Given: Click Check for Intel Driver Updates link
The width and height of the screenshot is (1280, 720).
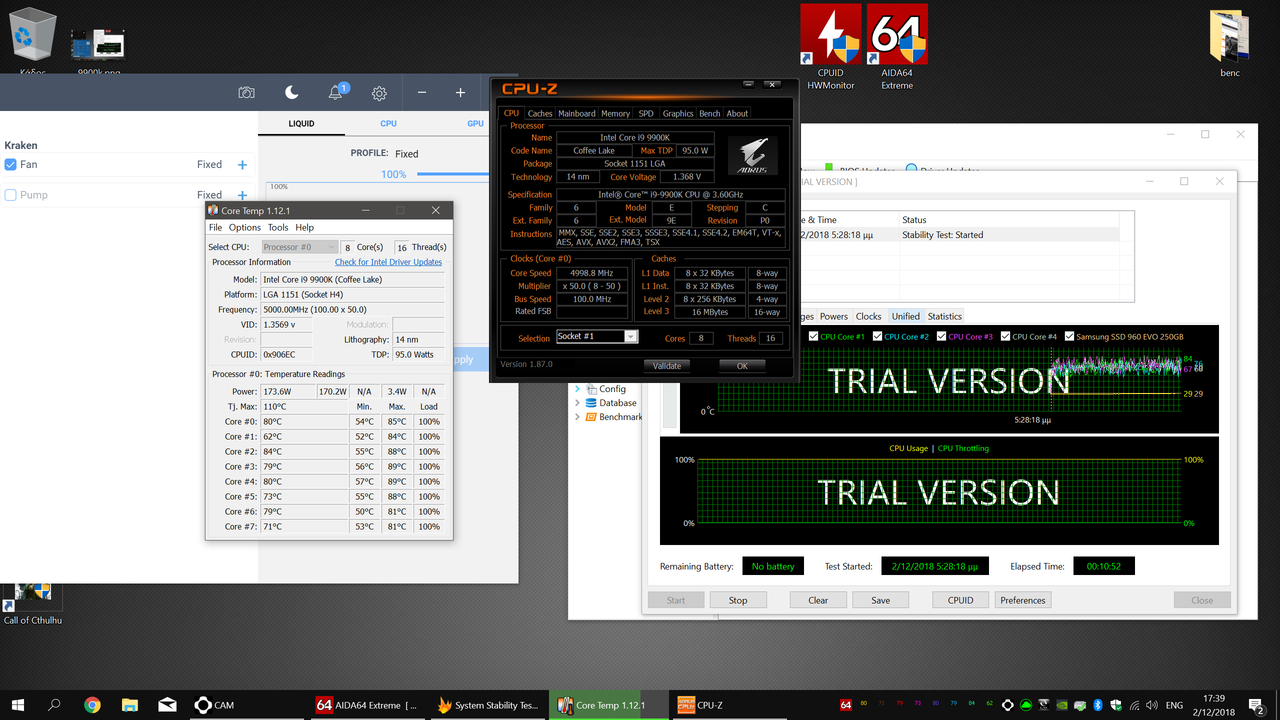Looking at the screenshot, I should [388, 262].
